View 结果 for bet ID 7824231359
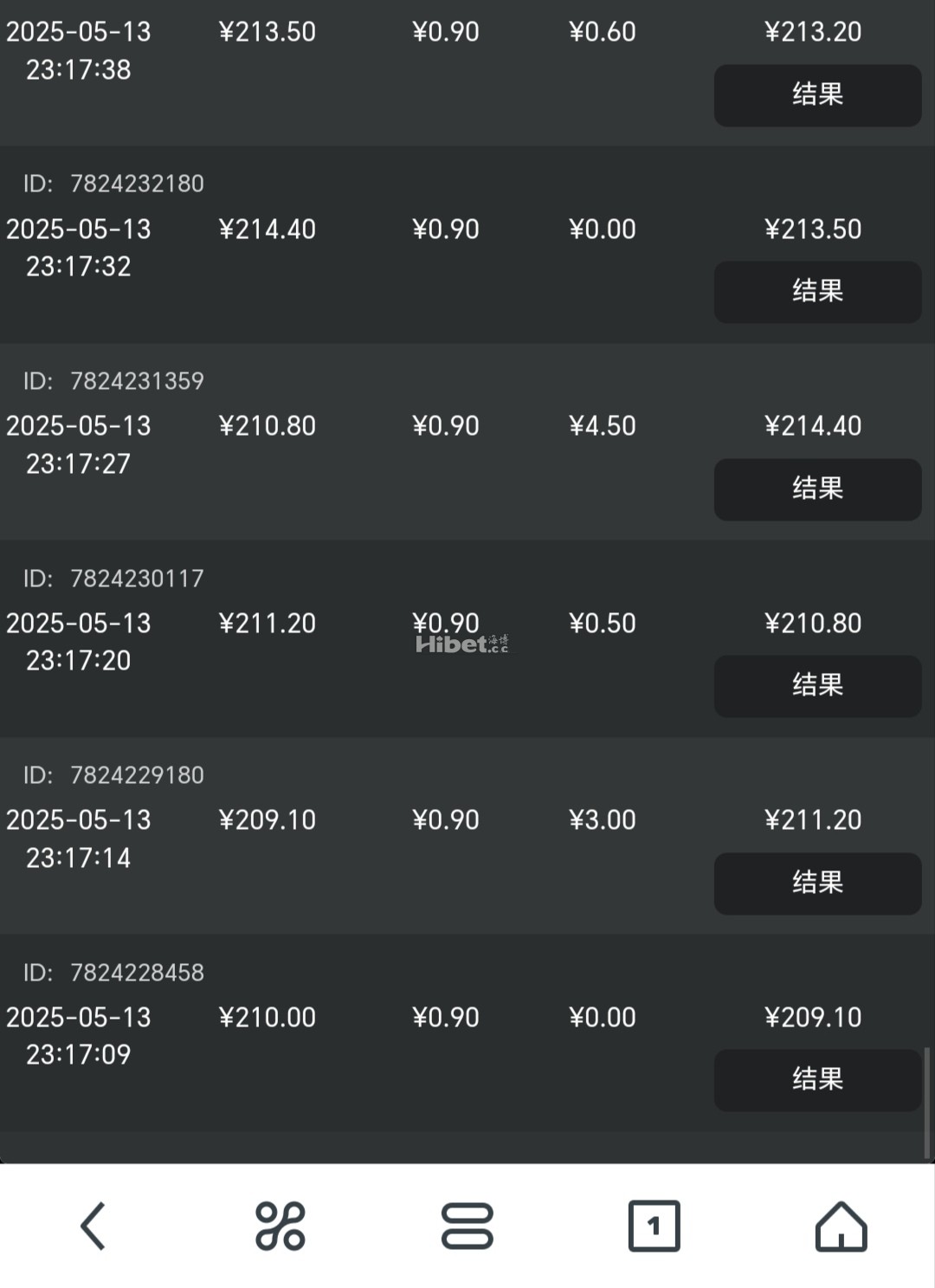The width and height of the screenshot is (935, 1288). [x=817, y=489]
